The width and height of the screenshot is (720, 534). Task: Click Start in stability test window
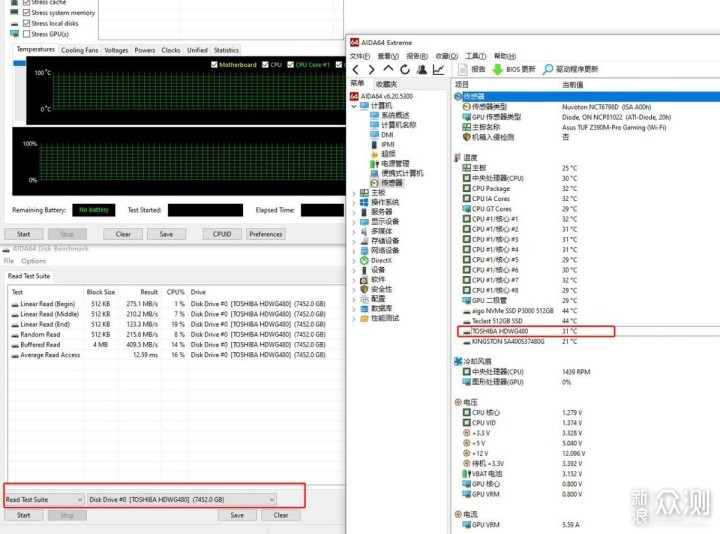pyautogui.click(x=23, y=234)
